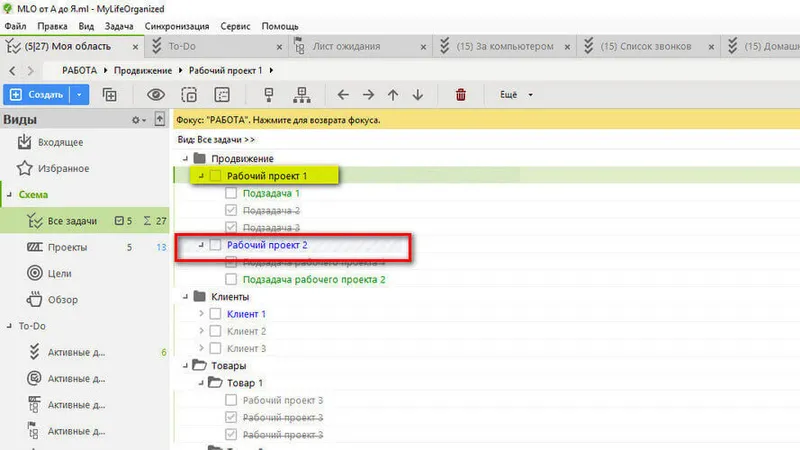Check the Клиент 3 checkbox
The height and width of the screenshot is (450, 800).
click(216, 348)
